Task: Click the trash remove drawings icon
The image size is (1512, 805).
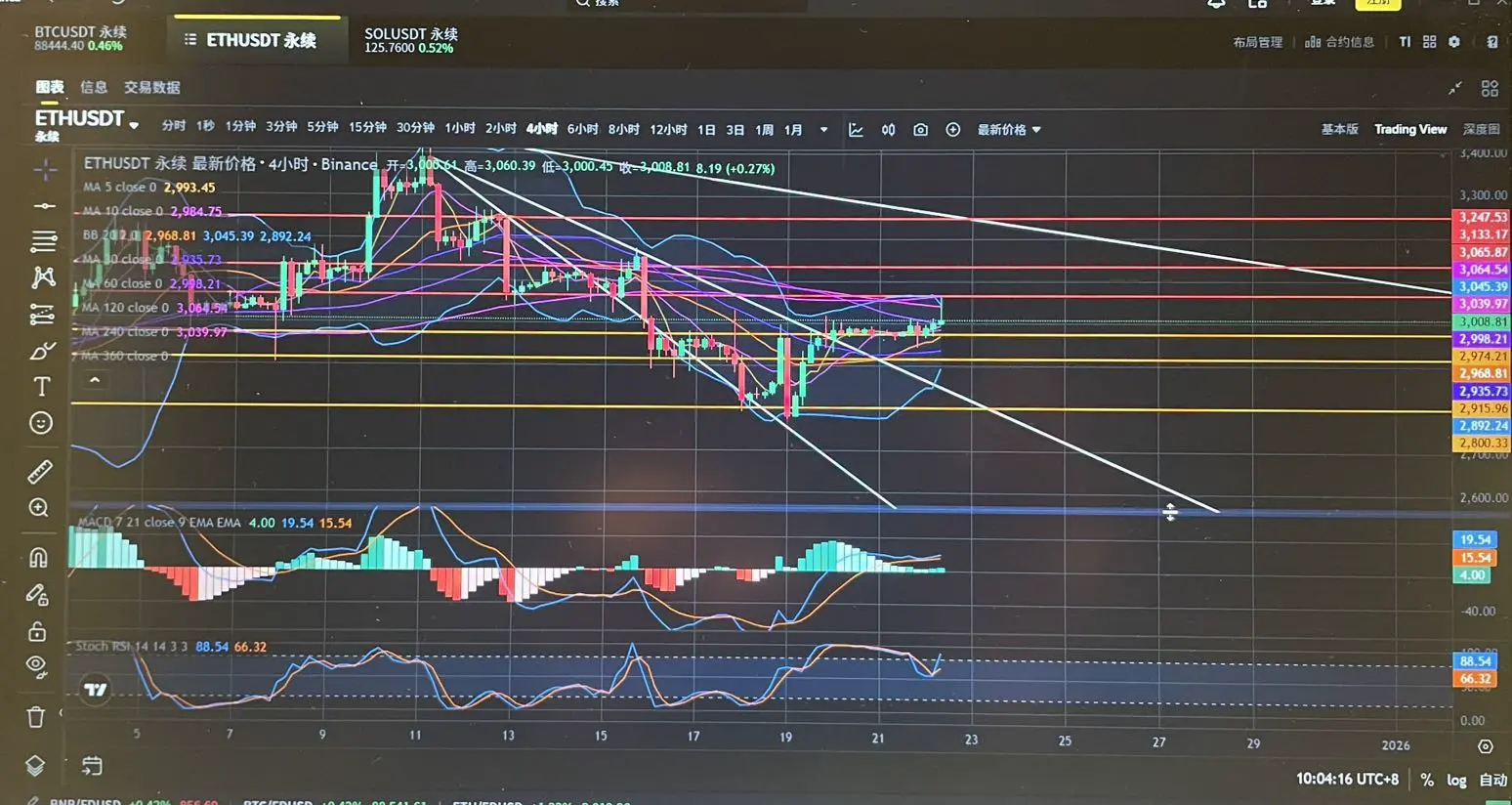Action: 36,717
